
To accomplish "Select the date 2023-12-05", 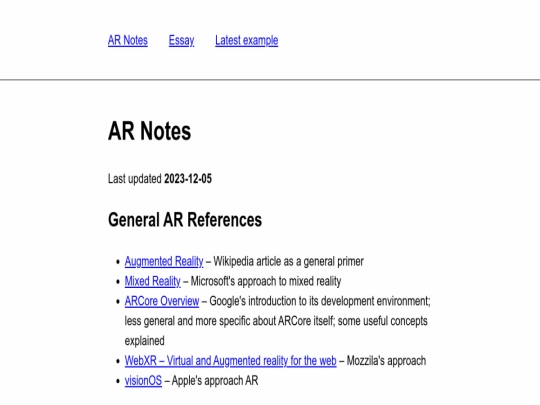I will click(x=188, y=179).
